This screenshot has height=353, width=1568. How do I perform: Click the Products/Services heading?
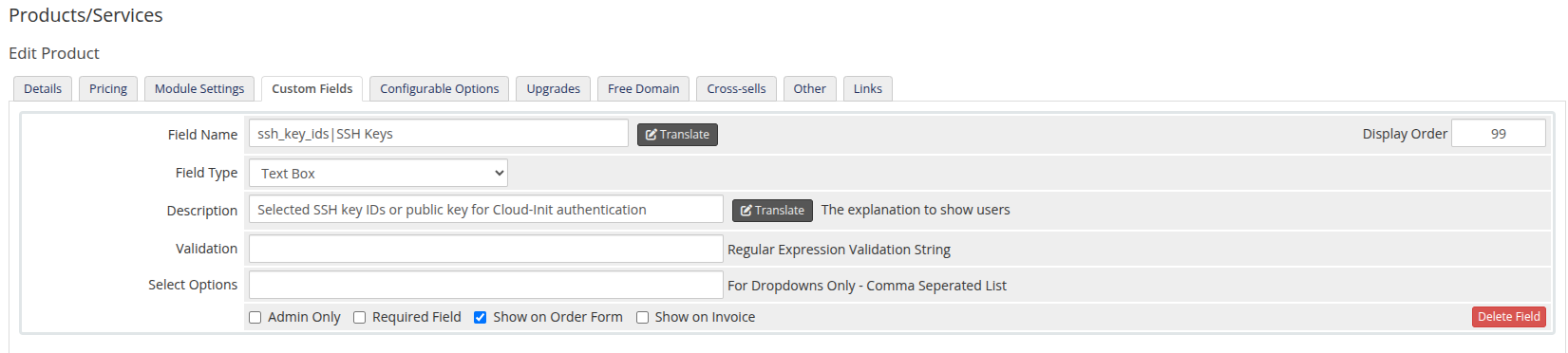coord(85,15)
